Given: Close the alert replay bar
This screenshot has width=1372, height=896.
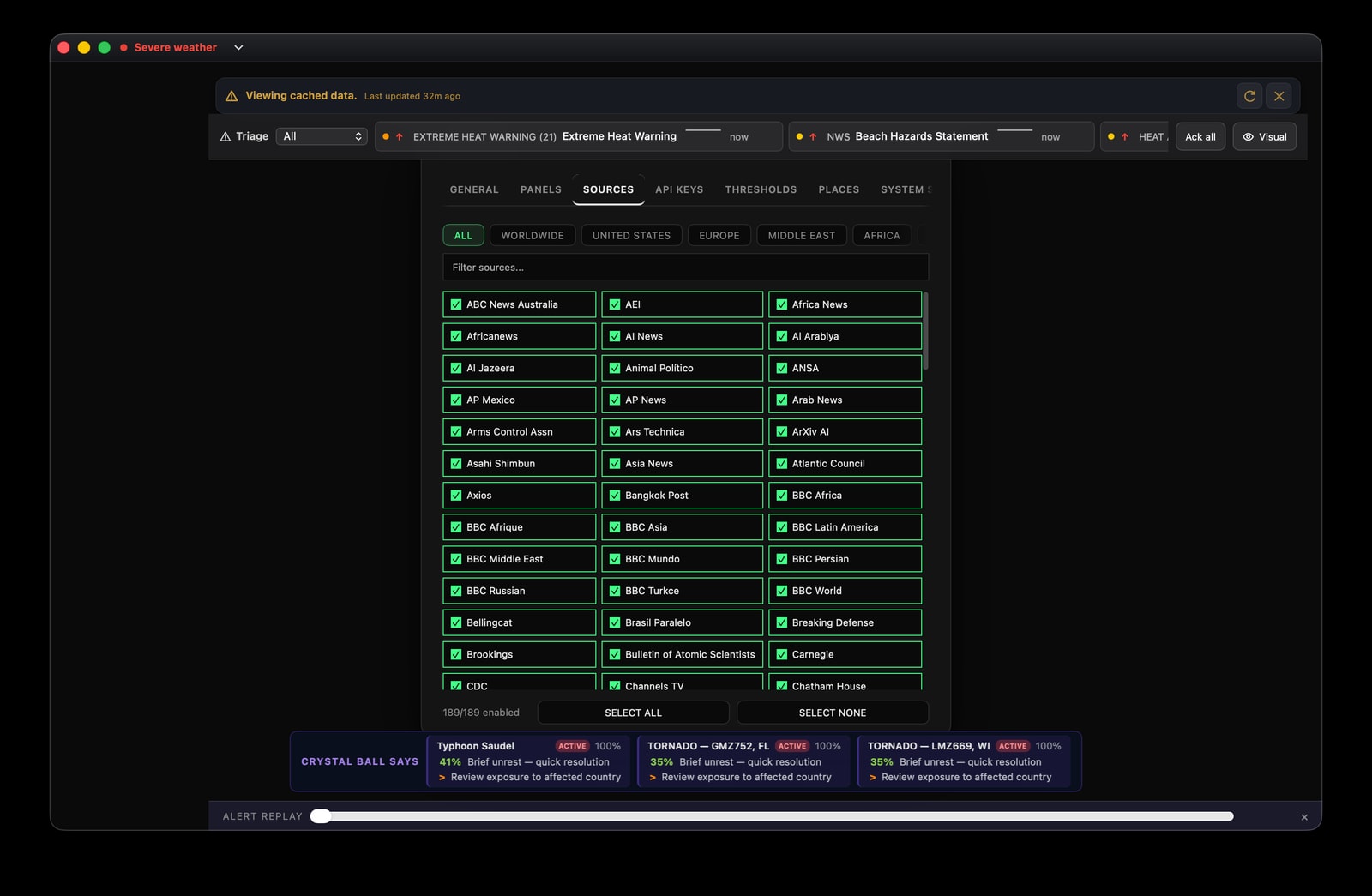Looking at the screenshot, I should [x=1304, y=817].
